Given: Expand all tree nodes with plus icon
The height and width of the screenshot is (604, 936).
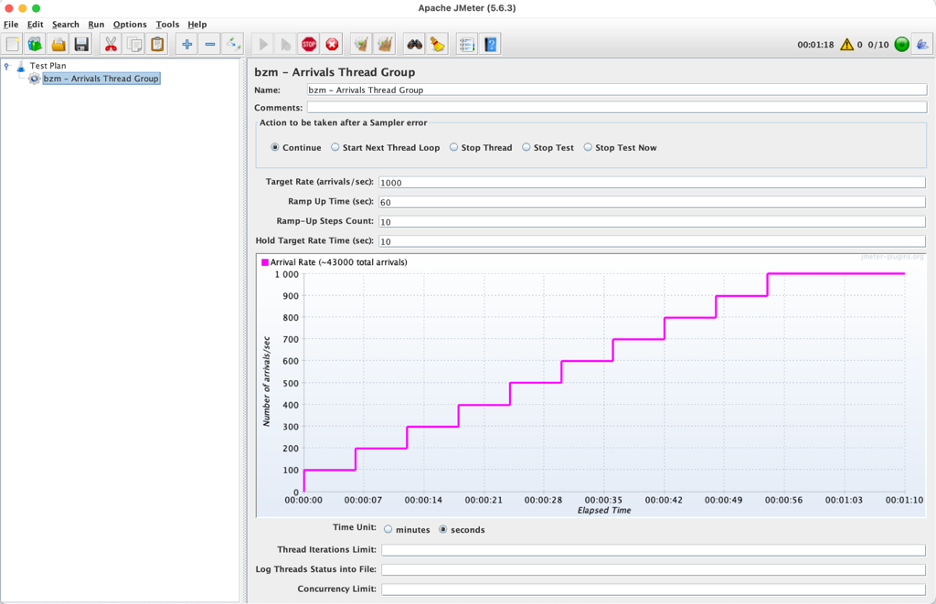Looking at the screenshot, I should pos(187,44).
